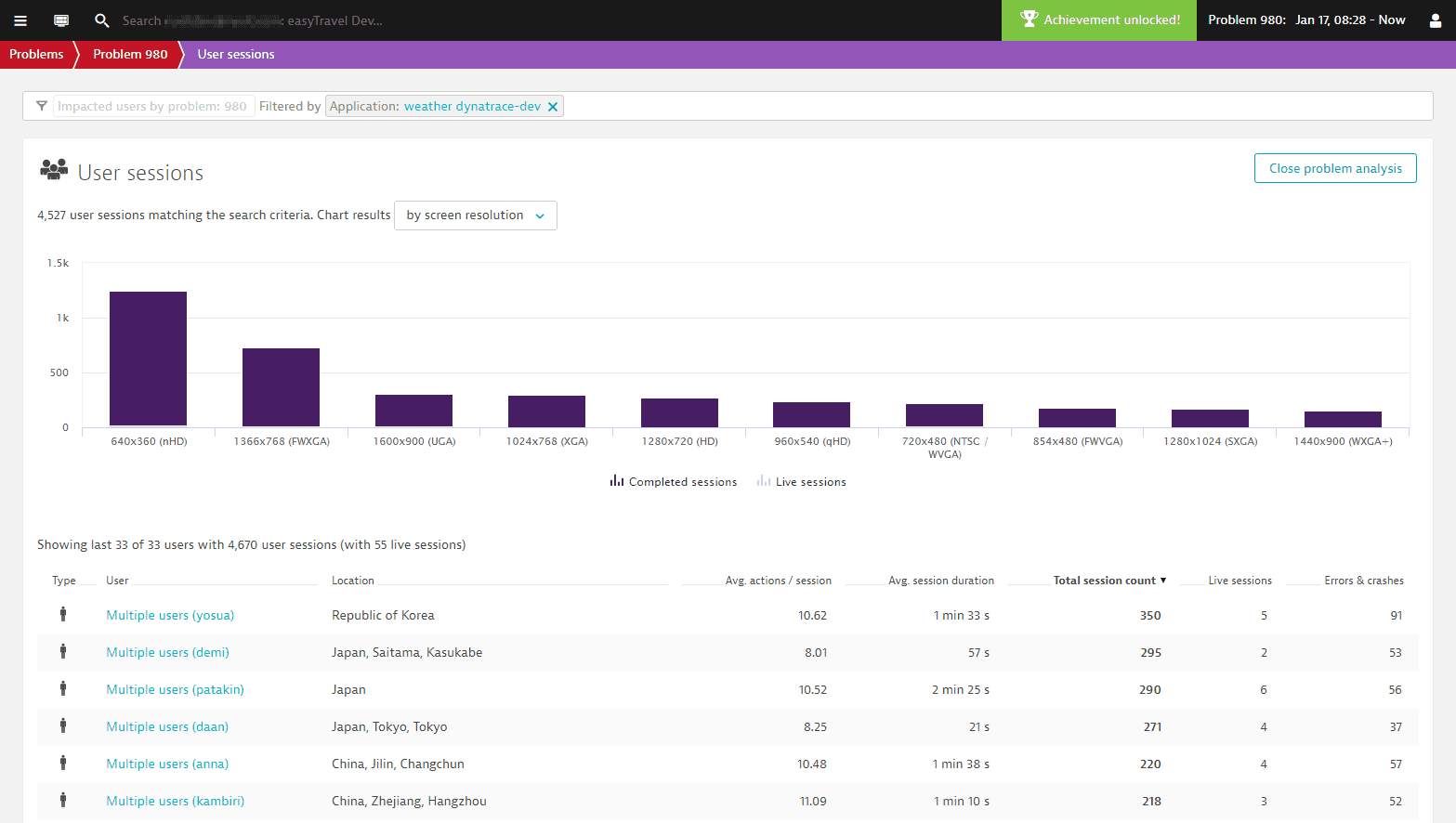
Task: Sort by Avg. session duration header
Action: (941, 581)
